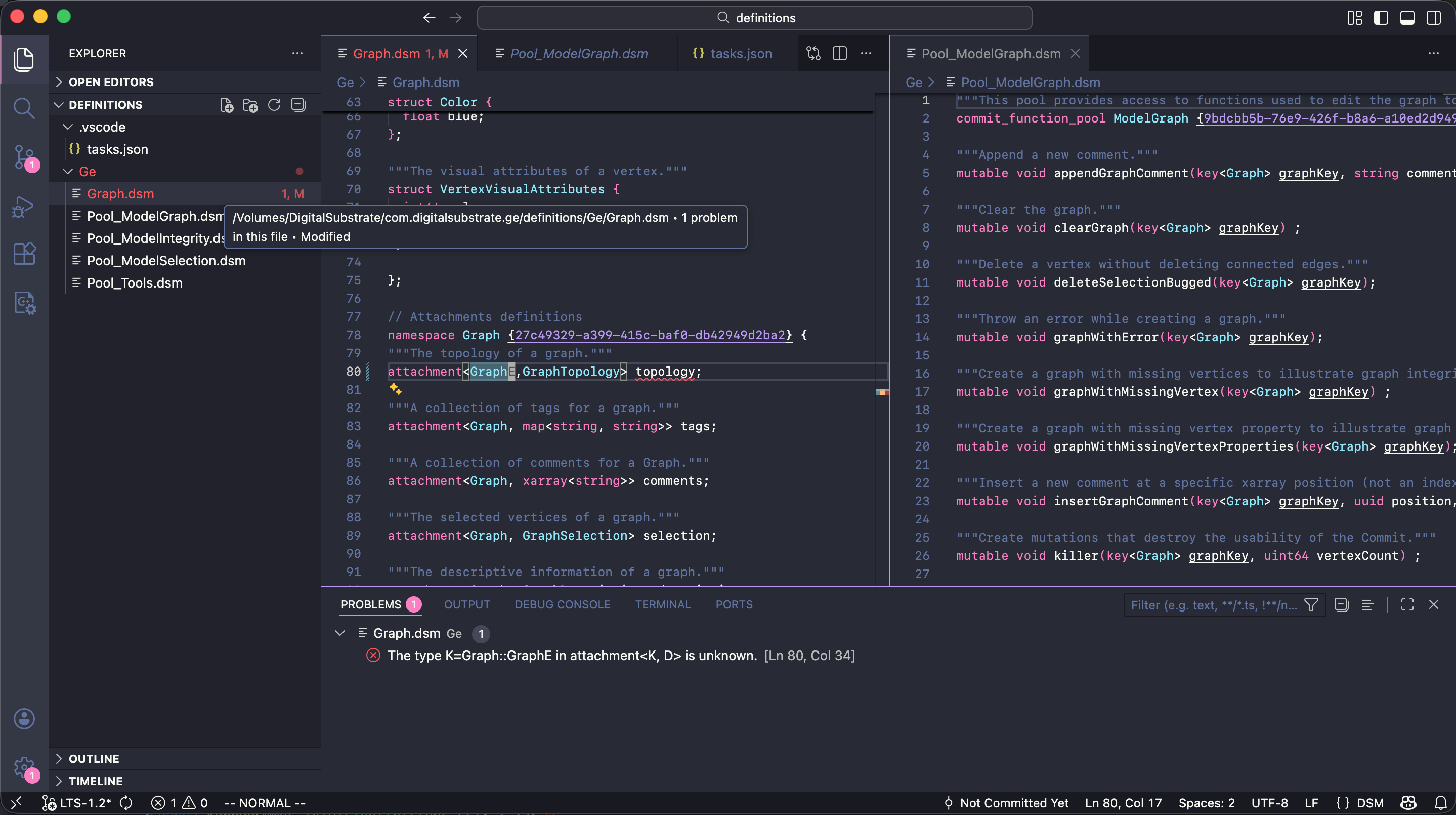1456x815 pixels.
Task: Collapse all folders in Explorer
Action: click(x=298, y=105)
